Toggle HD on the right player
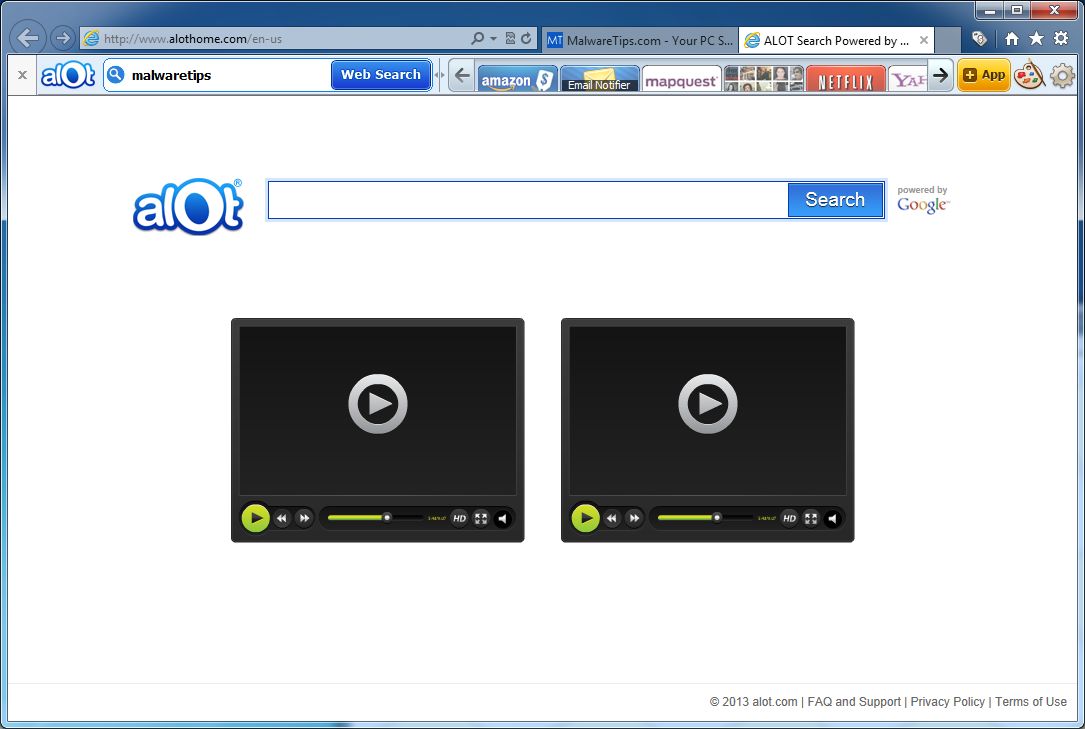Viewport: 1085px width, 729px height. (x=790, y=518)
